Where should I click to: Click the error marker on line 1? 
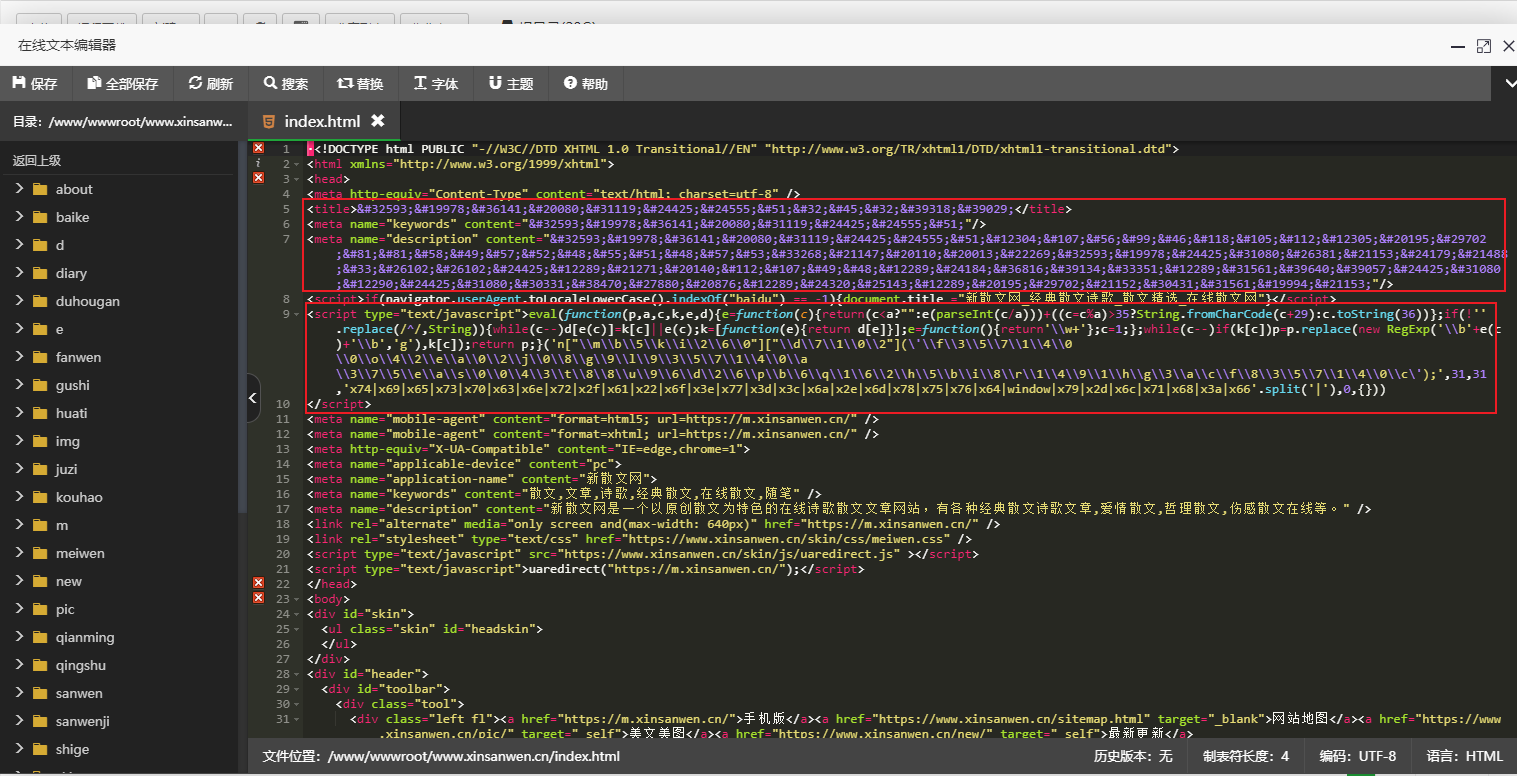(x=258, y=148)
